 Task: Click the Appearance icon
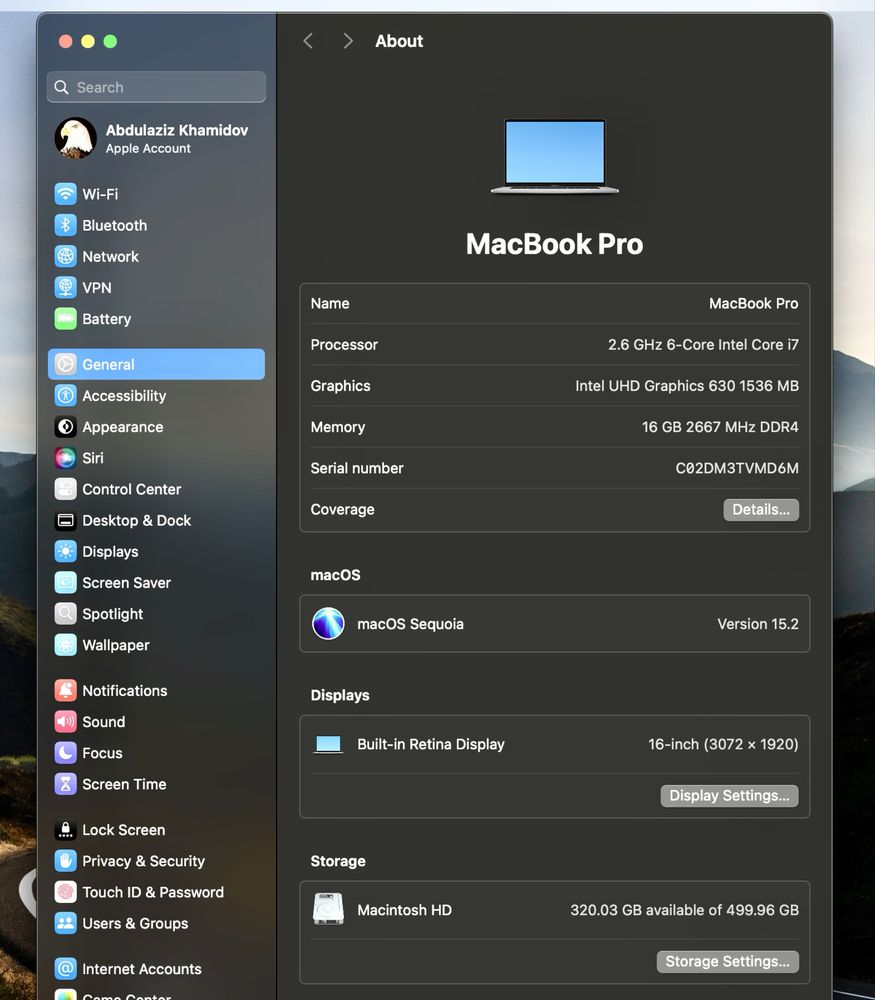point(65,427)
